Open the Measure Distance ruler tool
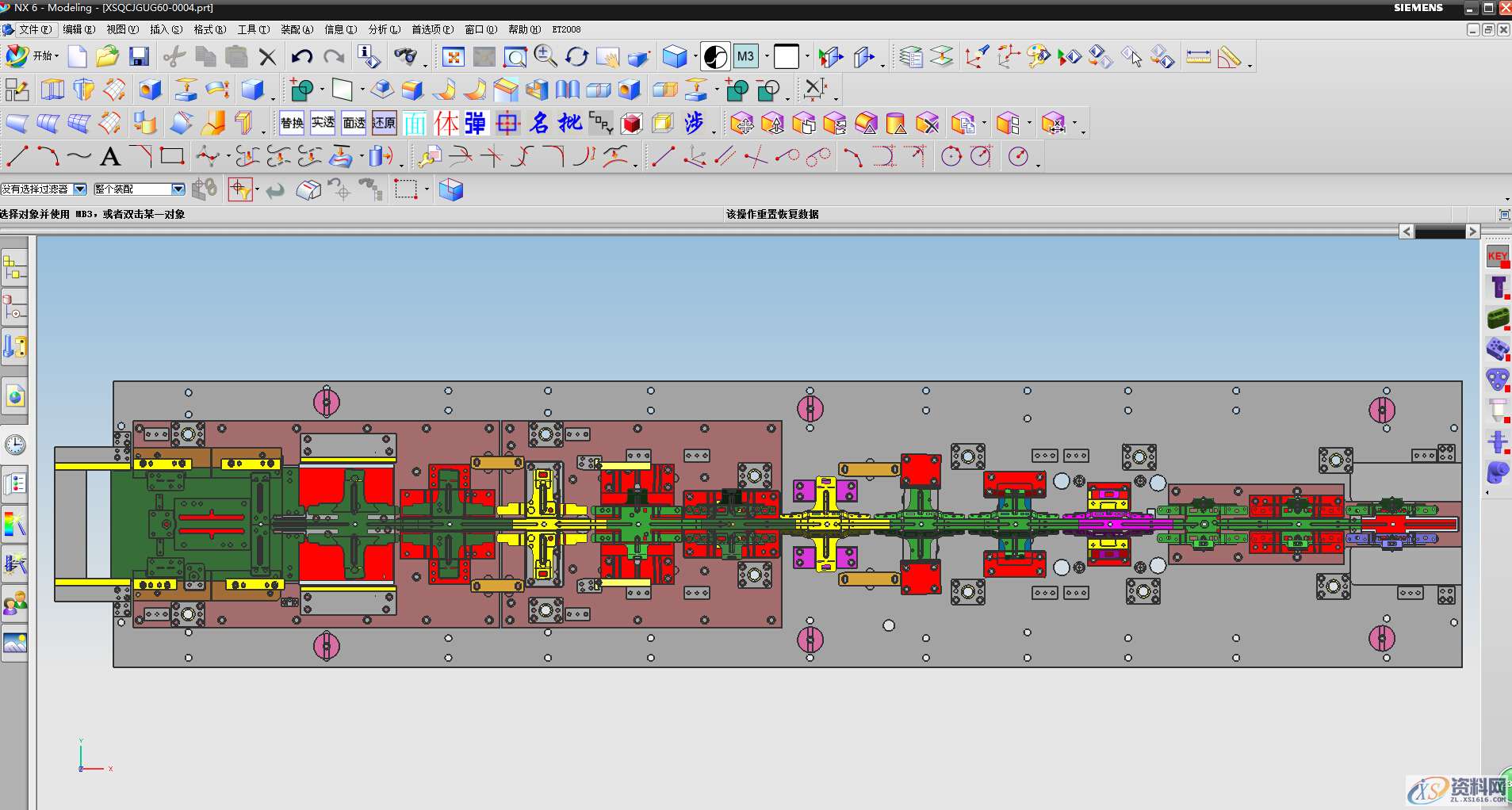Viewport: 1512px width, 810px height. pos(1198,57)
